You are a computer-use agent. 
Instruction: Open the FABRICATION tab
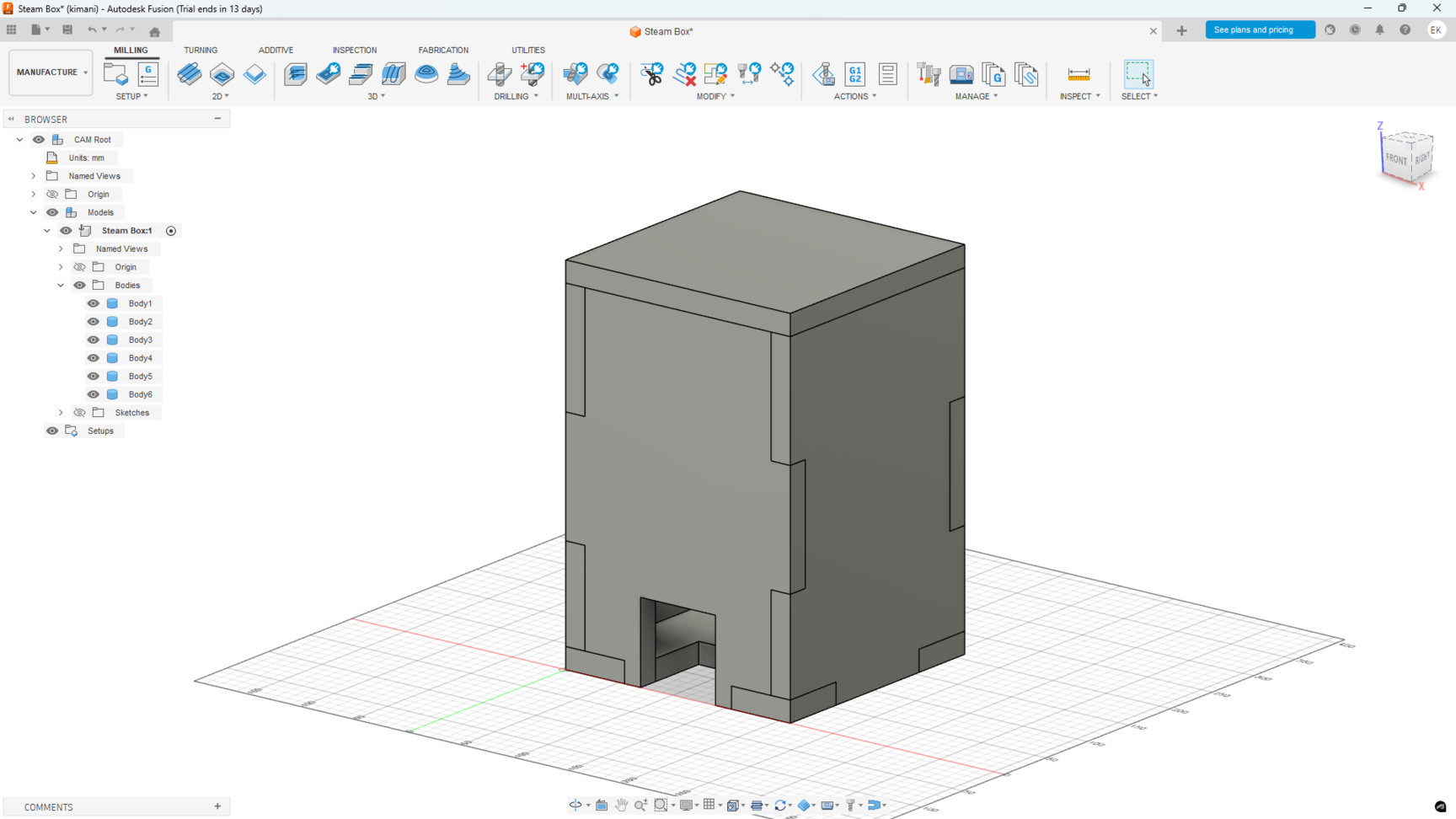pos(443,51)
